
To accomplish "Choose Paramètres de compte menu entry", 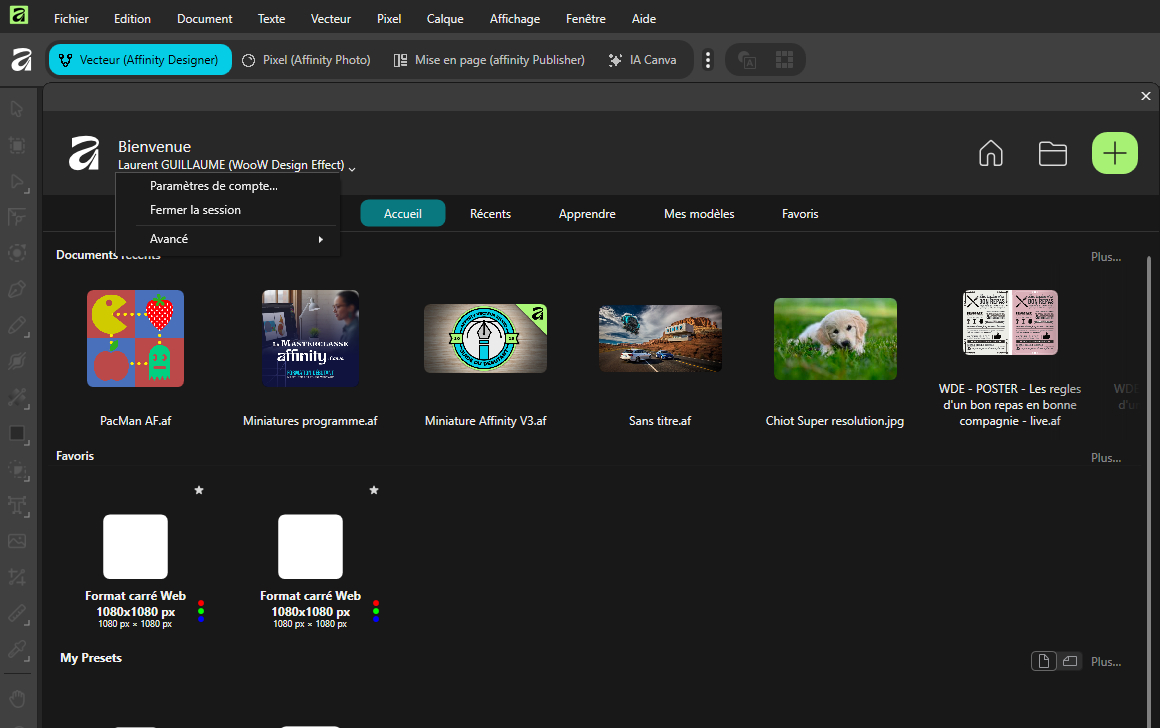I will [214, 185].
